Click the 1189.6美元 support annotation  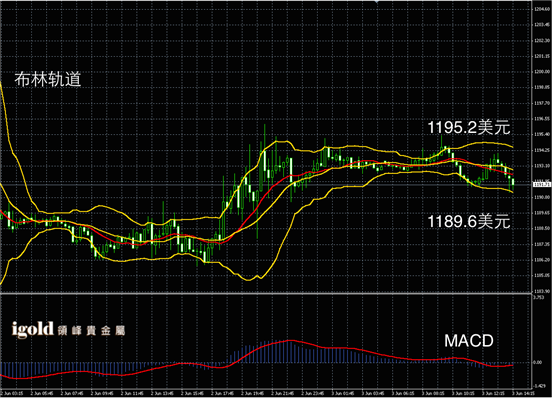pyautogui.click(x=469, y=221)
